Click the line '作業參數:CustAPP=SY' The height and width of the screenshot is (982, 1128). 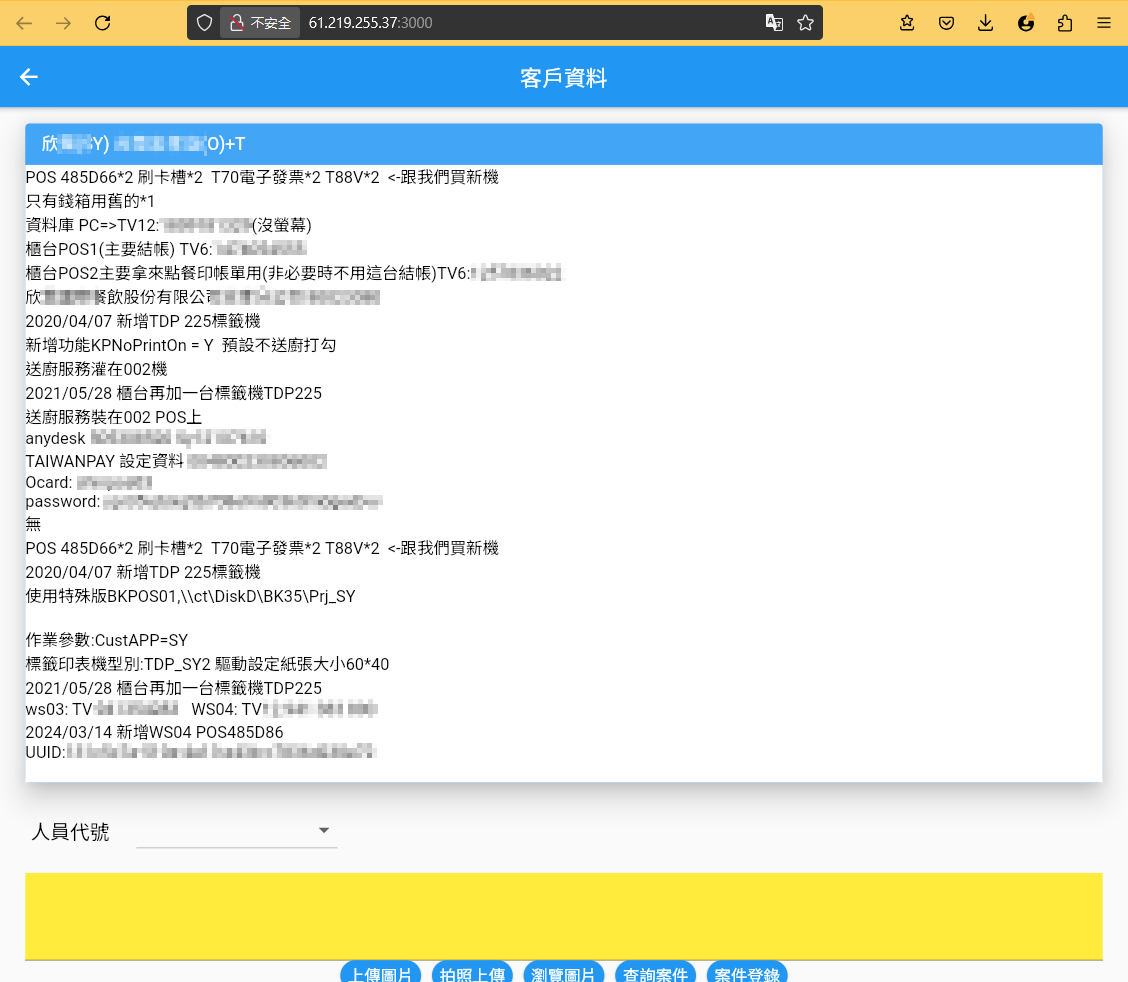tap(107, 640)
